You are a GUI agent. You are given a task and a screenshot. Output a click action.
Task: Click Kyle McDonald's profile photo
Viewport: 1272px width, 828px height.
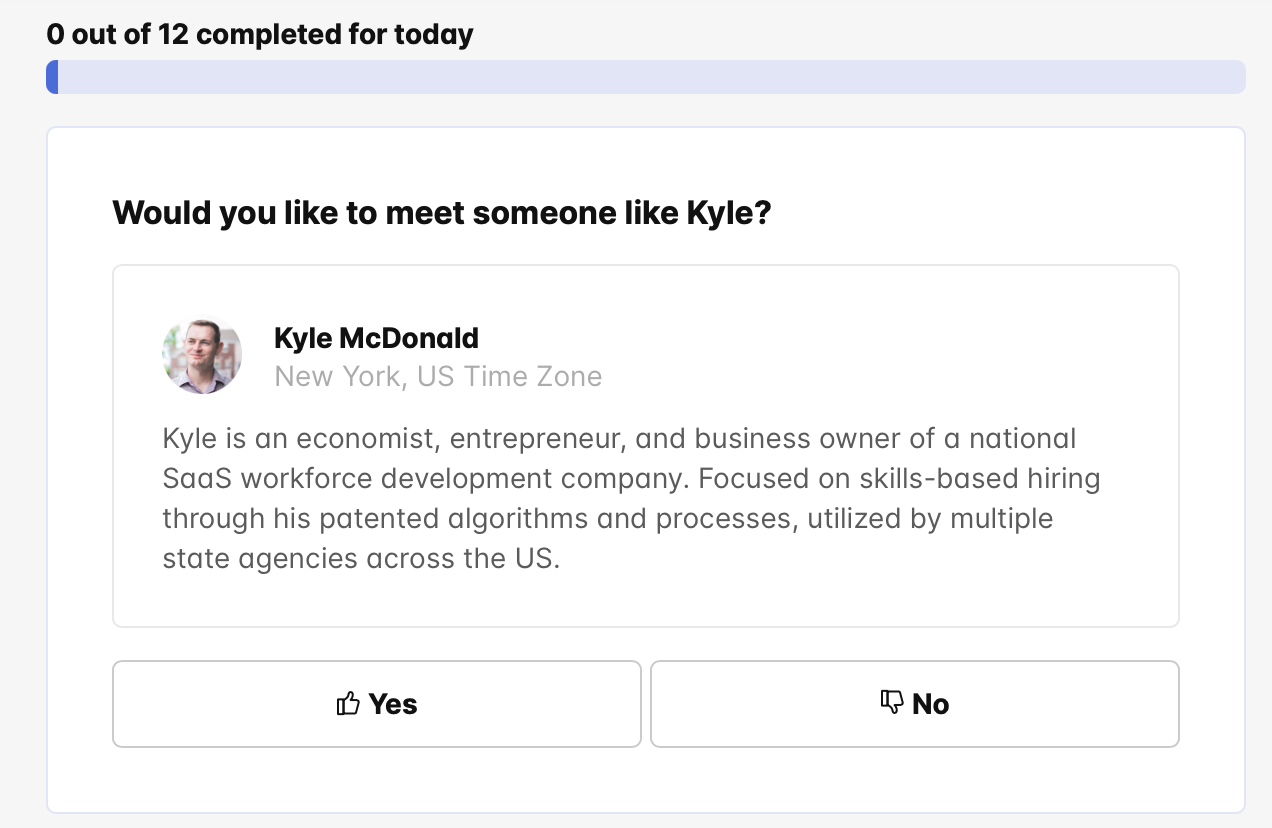click(x=202, y=356)
